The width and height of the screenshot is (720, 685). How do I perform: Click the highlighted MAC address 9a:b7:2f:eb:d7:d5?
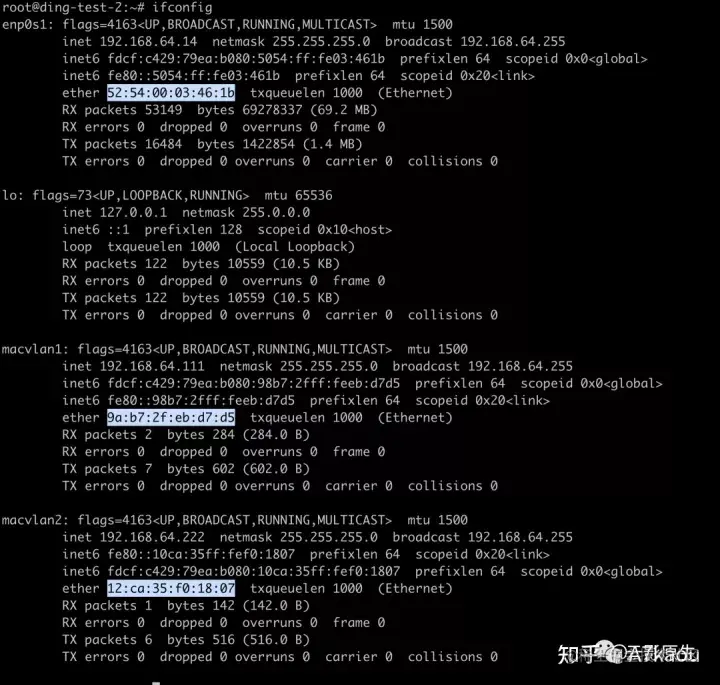click(171, 417)
